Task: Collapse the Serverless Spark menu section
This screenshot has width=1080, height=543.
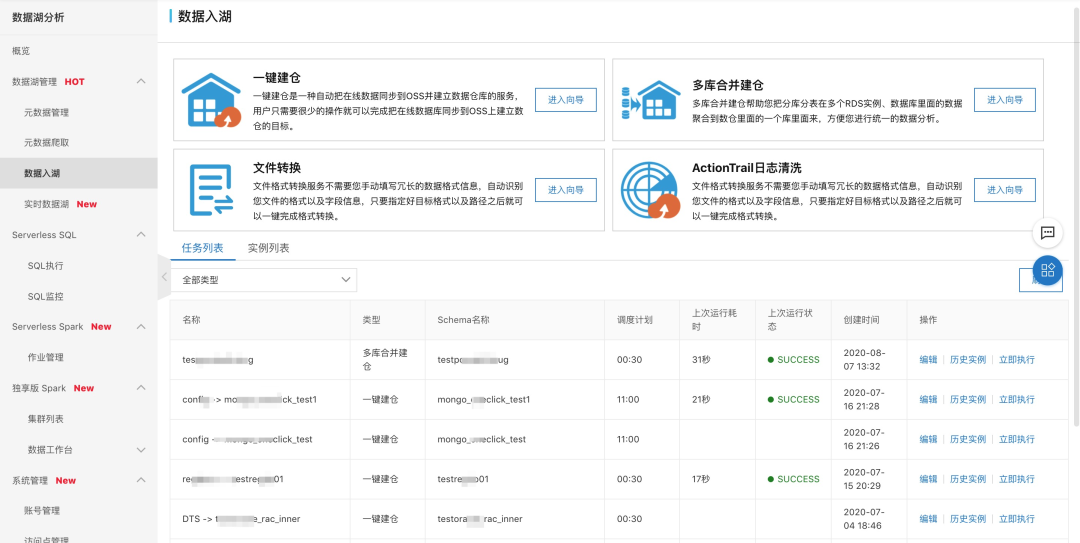Action: [141, 327]
